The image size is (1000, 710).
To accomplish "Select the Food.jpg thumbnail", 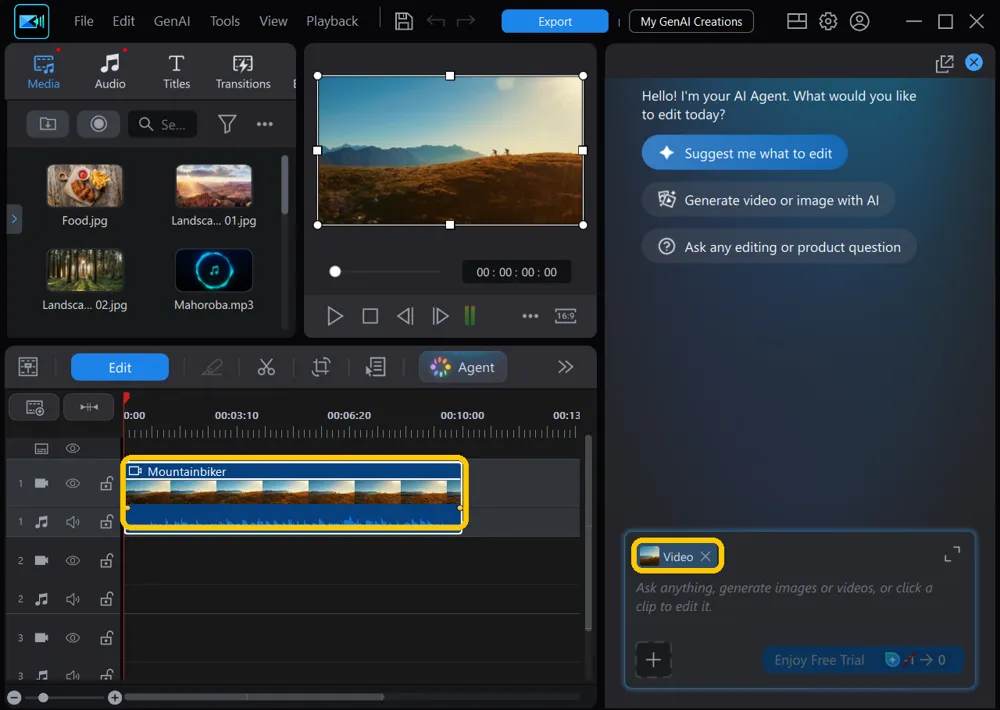I will coord(84,186).
